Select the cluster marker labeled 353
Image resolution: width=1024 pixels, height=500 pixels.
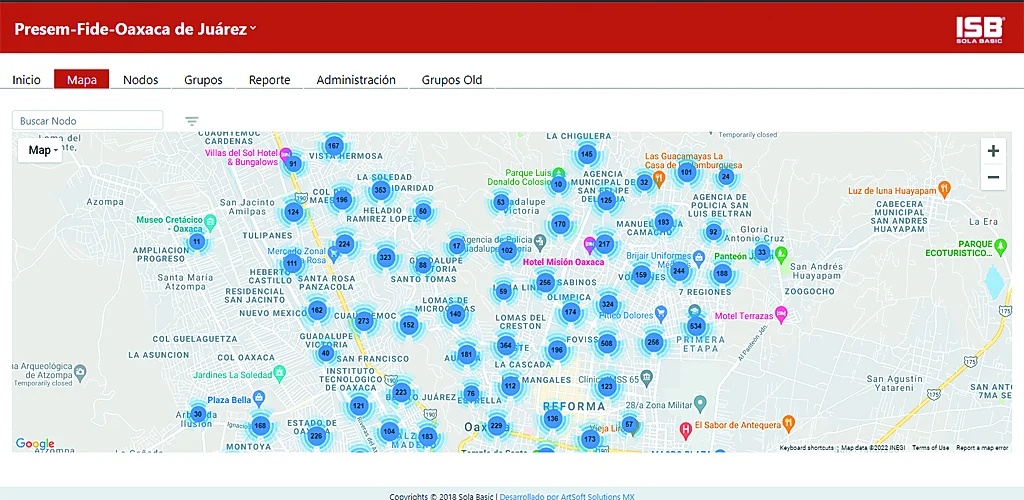click(380, 190)
